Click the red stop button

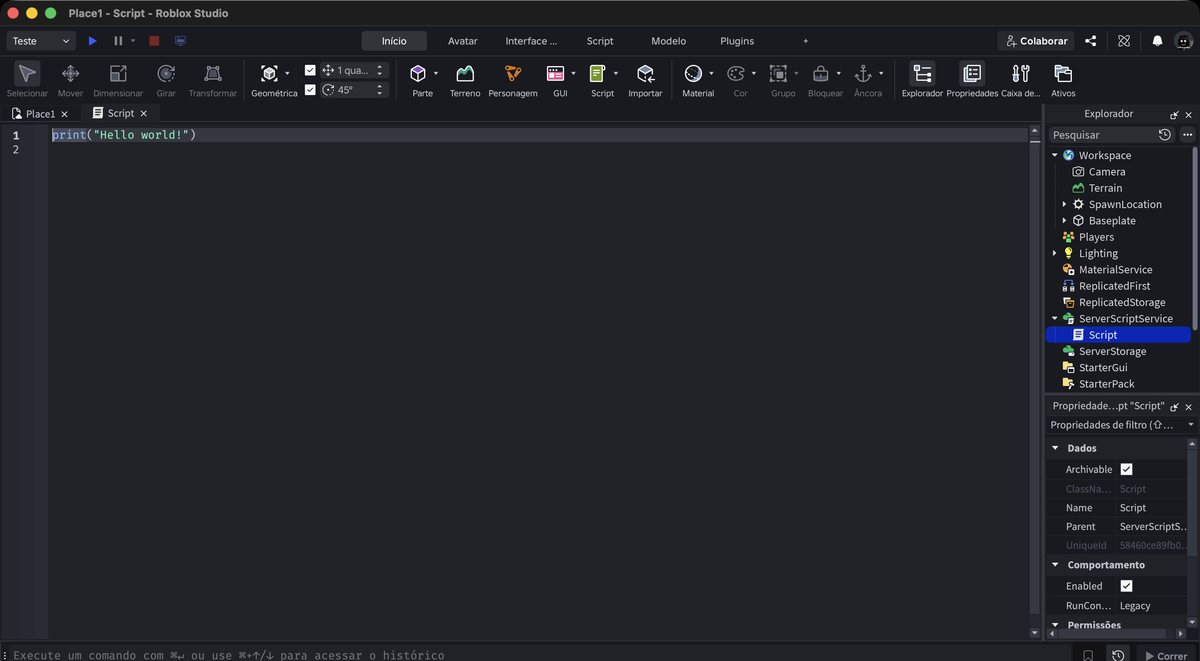154,41
